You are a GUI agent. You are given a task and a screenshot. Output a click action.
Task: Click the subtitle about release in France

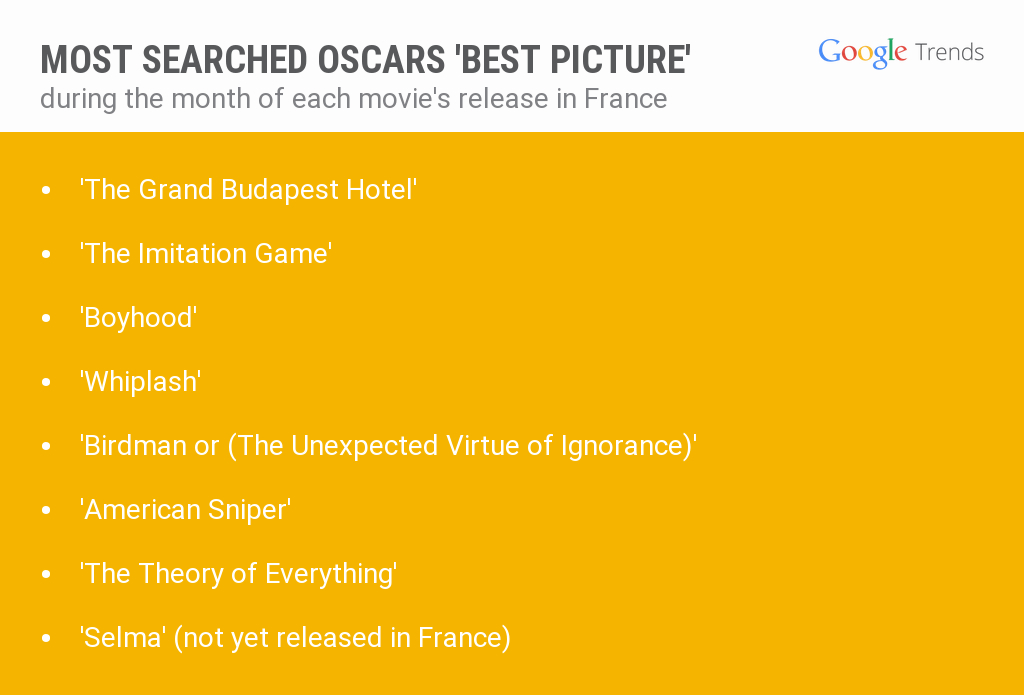(x=353, y=99)
